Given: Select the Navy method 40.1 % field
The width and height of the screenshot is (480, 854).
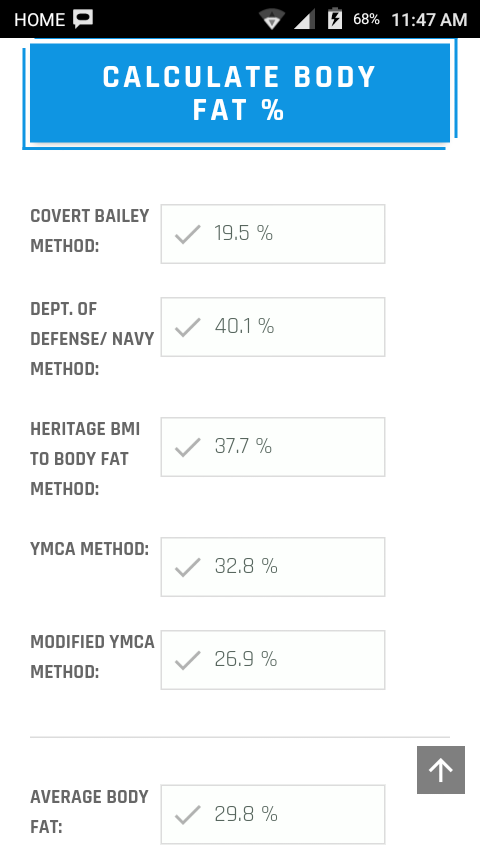Looking at the screenshot, I should (x=273, y=327).
